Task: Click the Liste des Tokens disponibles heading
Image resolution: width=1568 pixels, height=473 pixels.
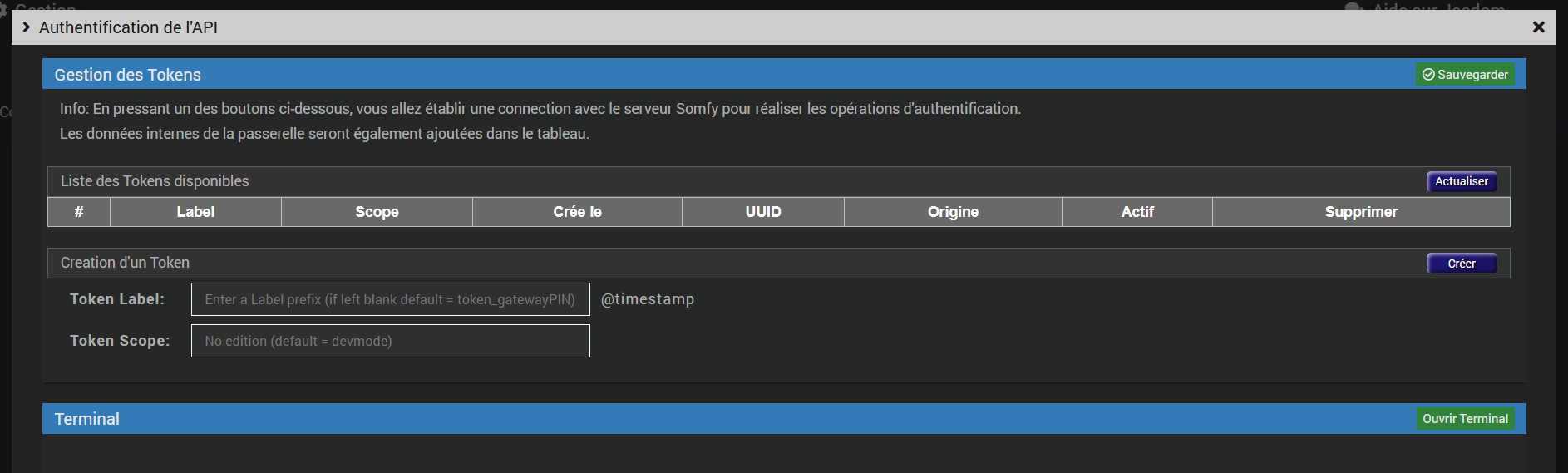Action: click(155, 181)
